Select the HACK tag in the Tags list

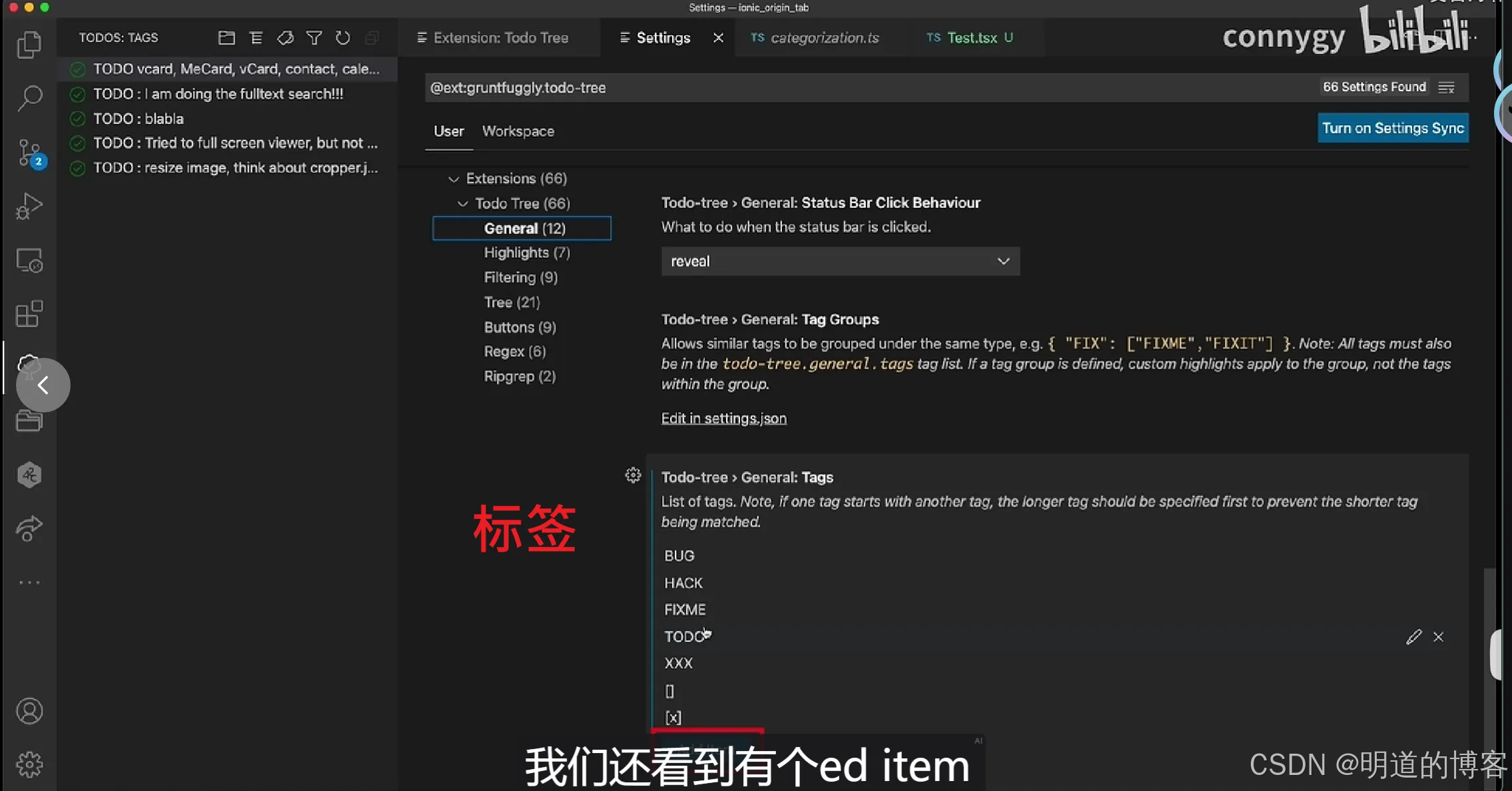[x=683, y=583]
